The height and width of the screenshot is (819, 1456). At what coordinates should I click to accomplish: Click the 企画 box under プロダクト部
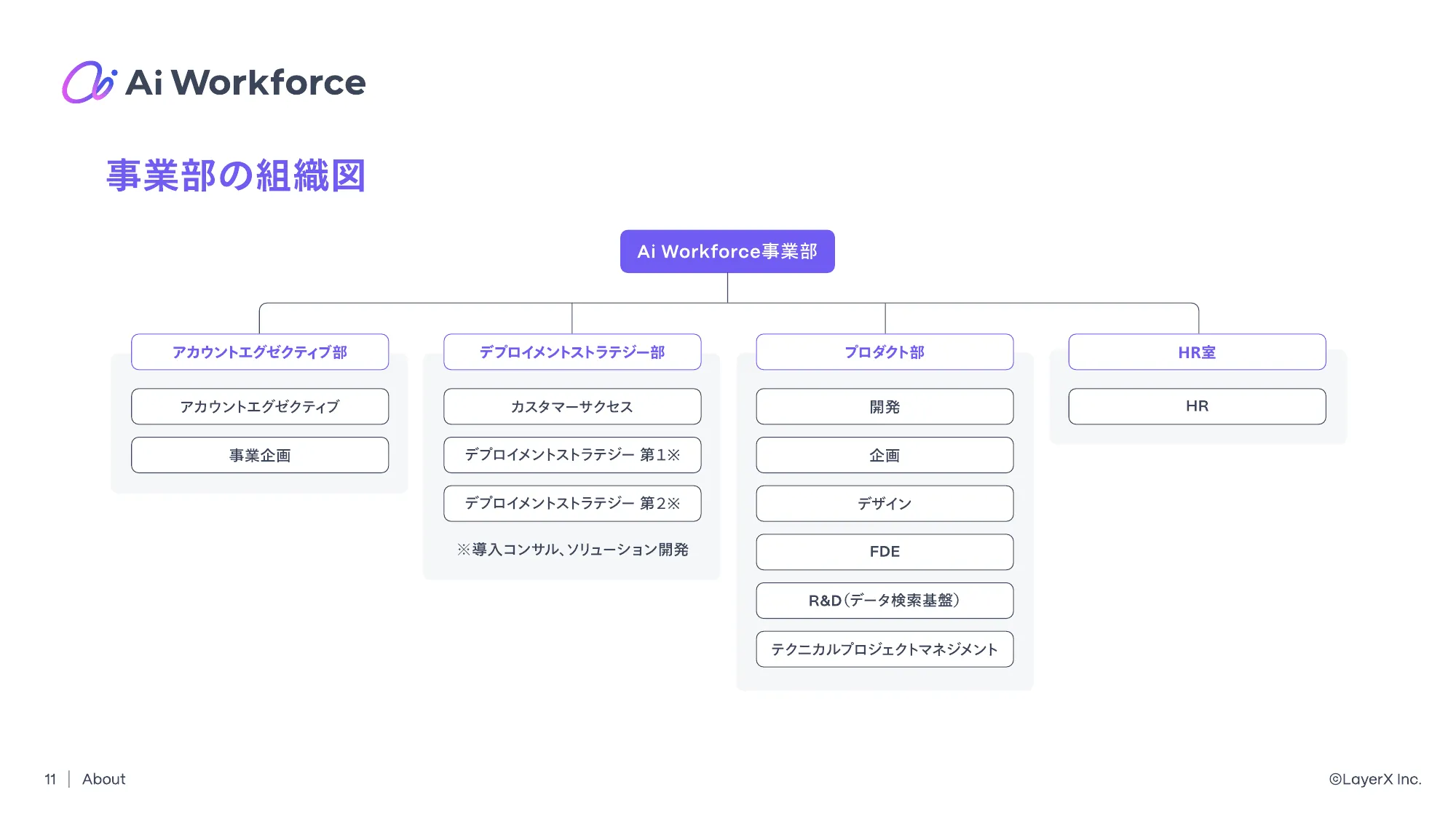point(884,454)
